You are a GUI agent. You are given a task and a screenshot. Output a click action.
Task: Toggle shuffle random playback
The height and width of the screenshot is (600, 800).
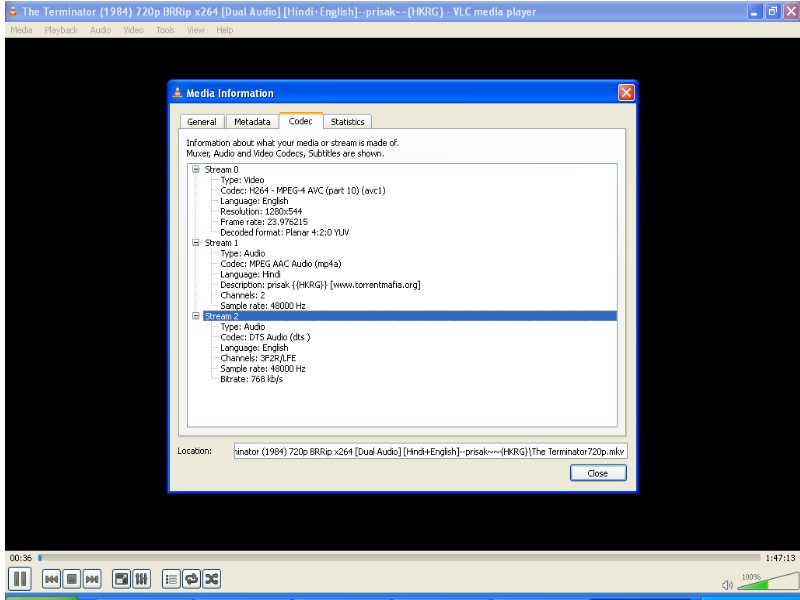pos(211,579)
